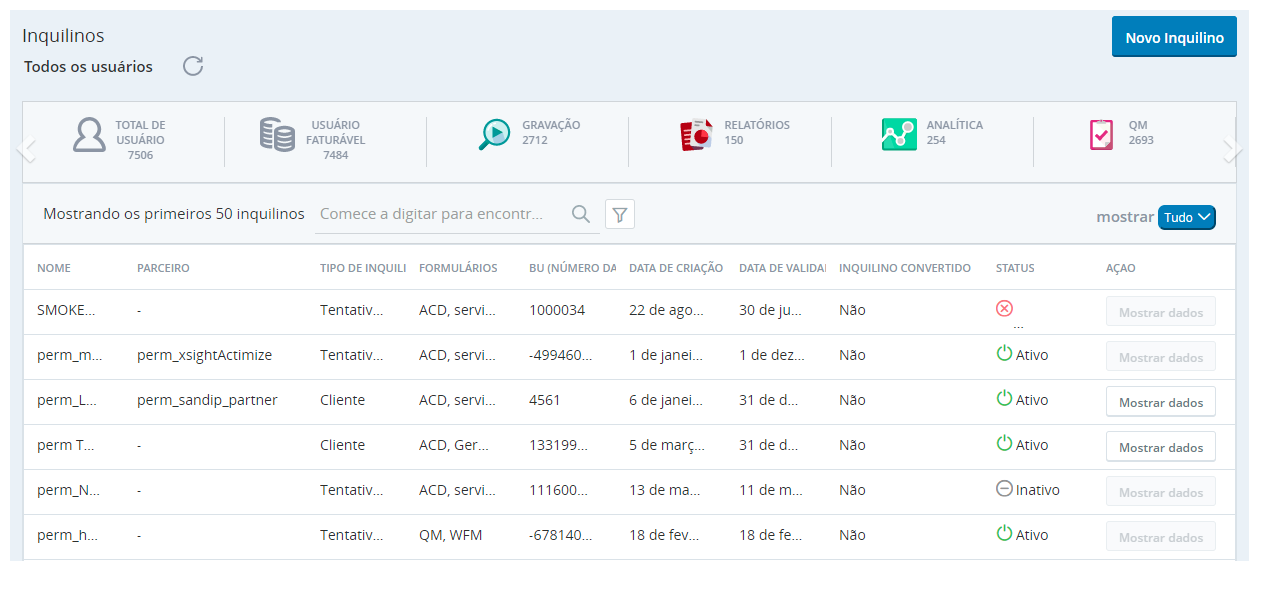Select the SMOKE... tenant name
This screenshot has width=1261, height=600.
67,310
